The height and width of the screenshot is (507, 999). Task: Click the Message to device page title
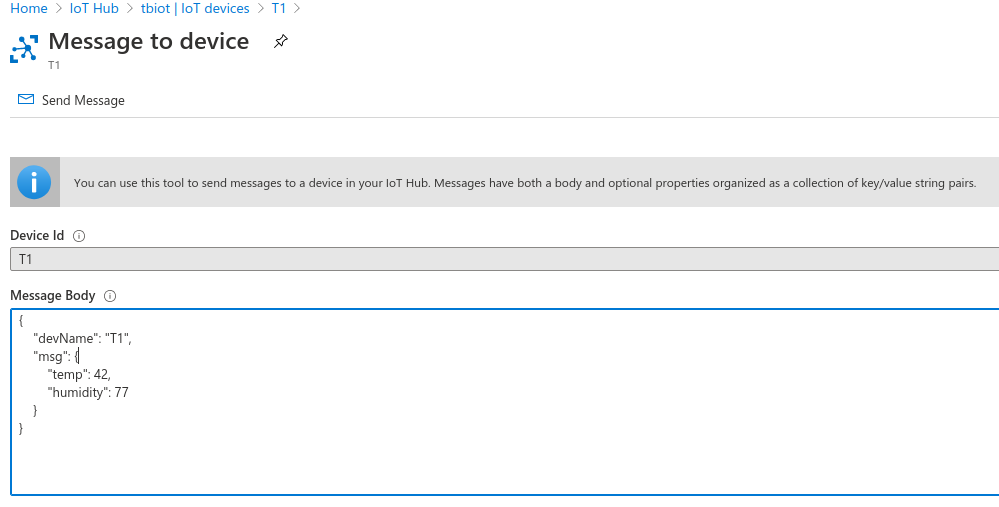pos(148,41)
